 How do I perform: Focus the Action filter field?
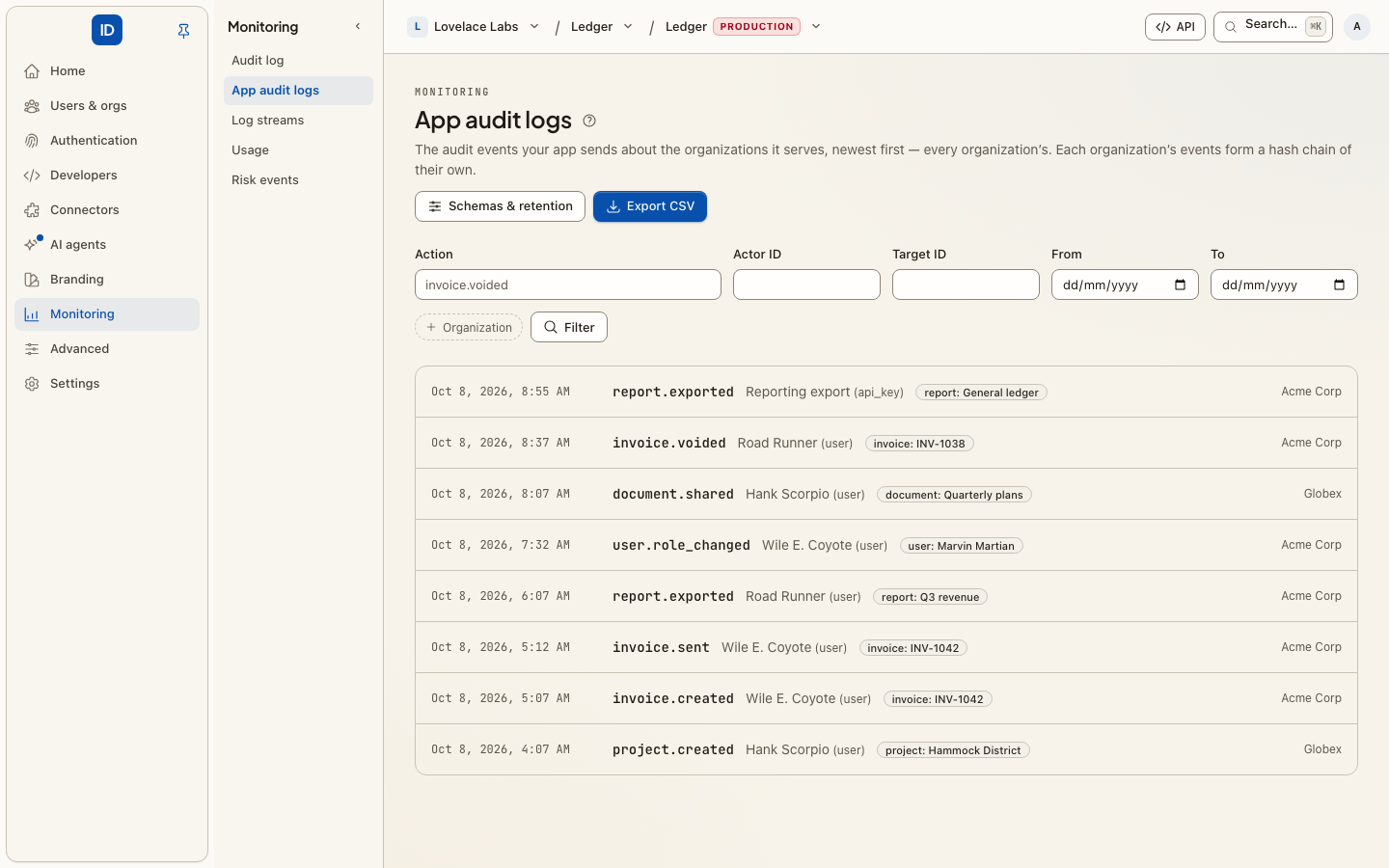point(568,285)
